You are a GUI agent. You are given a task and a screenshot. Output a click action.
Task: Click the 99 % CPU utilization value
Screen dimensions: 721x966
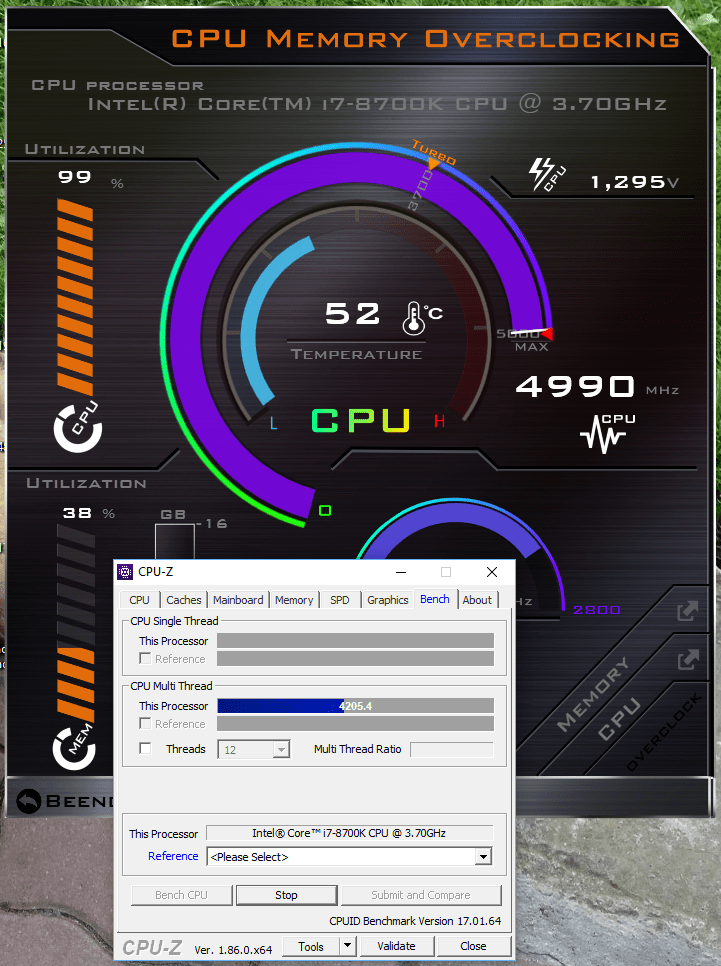coord(75,177)
